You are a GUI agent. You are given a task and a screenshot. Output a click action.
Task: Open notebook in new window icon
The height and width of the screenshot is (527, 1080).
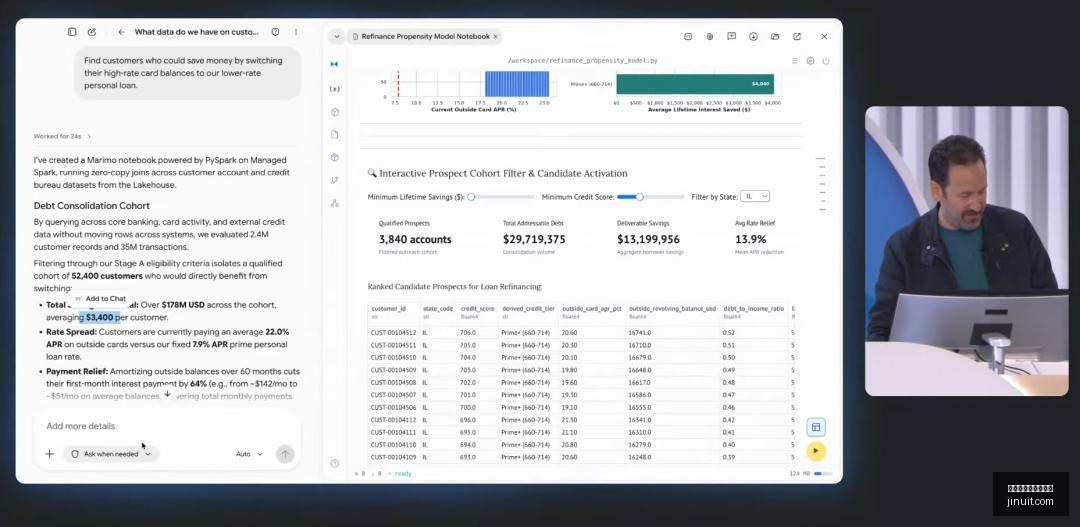click(x=797, y=37)
